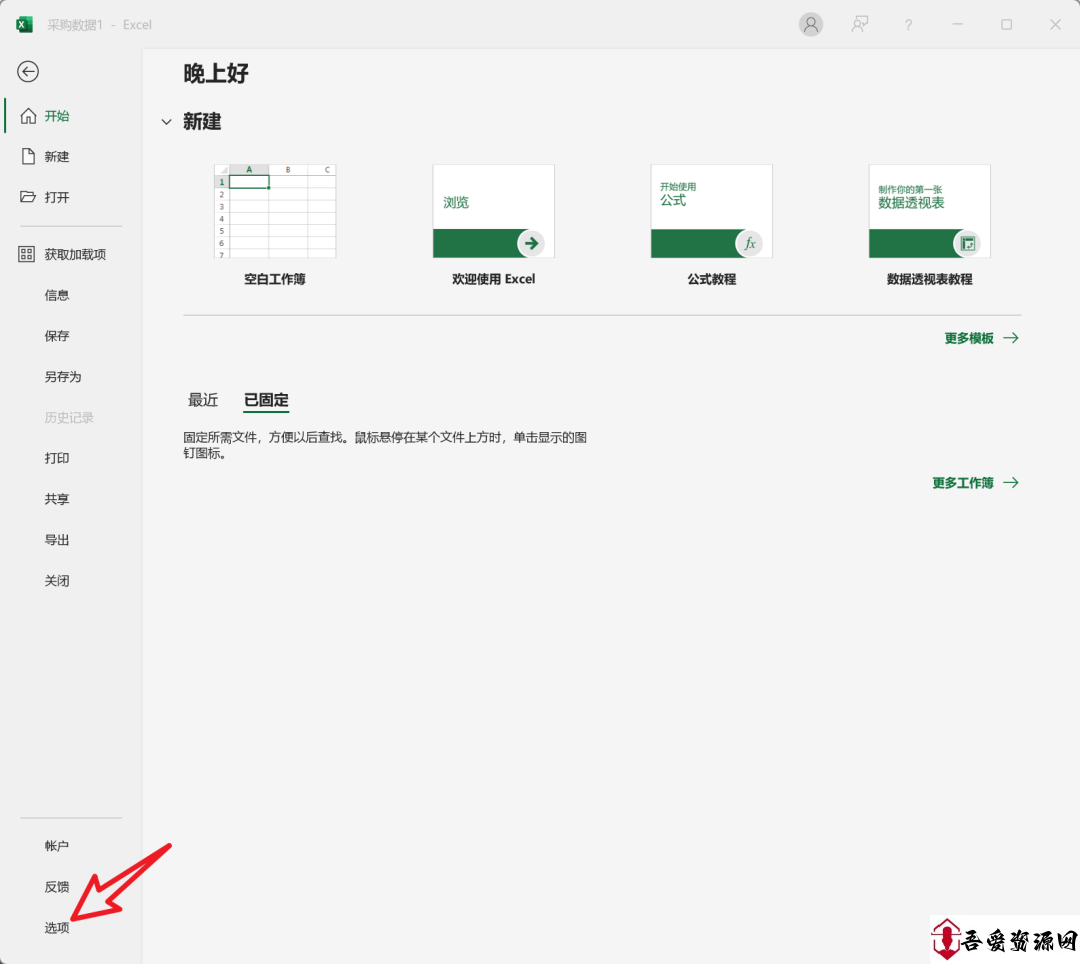The height and width of the screenshot is (964, 1080).
Task: Open 选项 in the sidebar
Action: (57, 928)
